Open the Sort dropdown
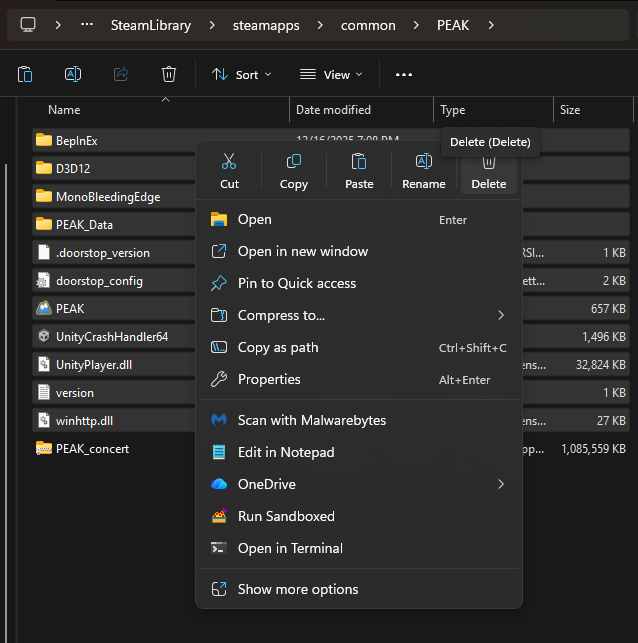Screen dimensions: 638x643 click(x=235, y=74)
